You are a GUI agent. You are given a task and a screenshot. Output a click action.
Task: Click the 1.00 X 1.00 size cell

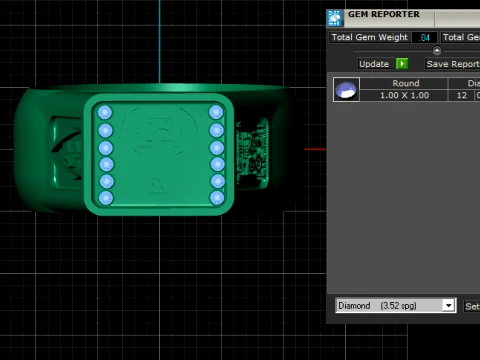(404, 95)
